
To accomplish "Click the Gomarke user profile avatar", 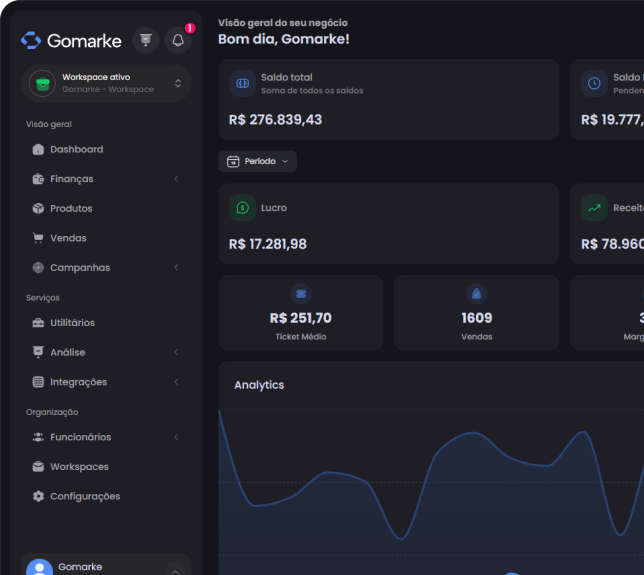I will click(x=40, y=568).
